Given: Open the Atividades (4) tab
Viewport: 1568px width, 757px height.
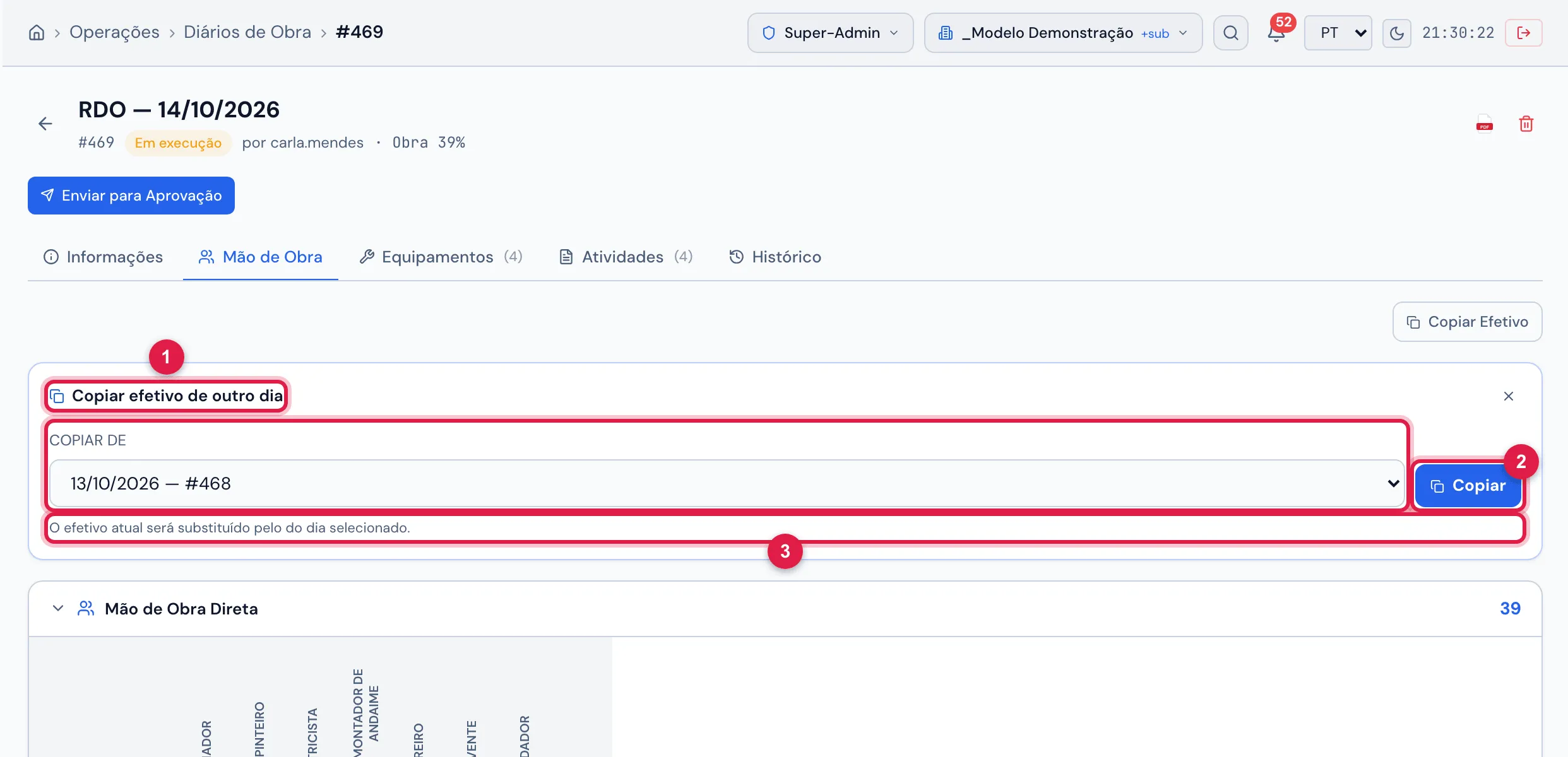Looking at the screenshot, I should [626, 257].
